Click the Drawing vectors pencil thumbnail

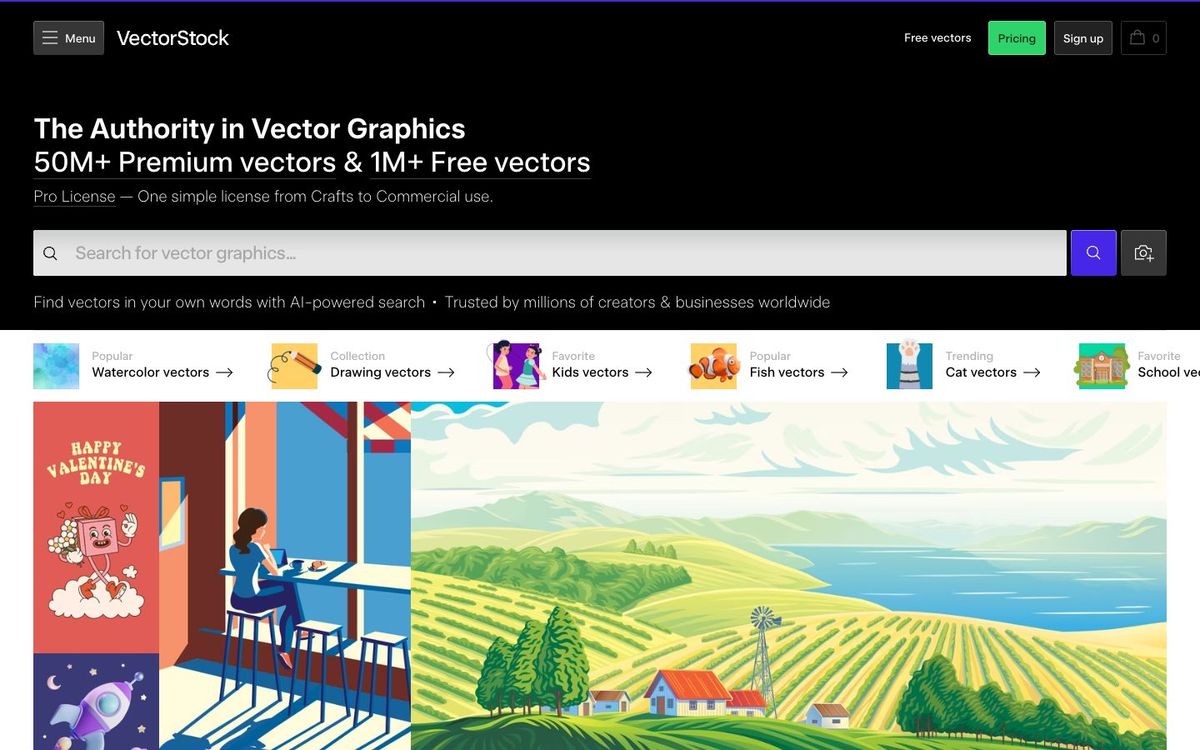[x=293, y=366]
